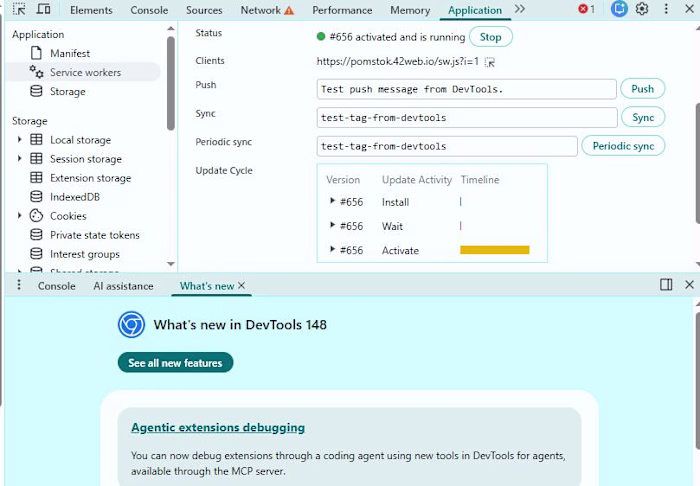The image size is (700, 486).
Task: Toggle the device toolbar icon
Action: point(43,8)
